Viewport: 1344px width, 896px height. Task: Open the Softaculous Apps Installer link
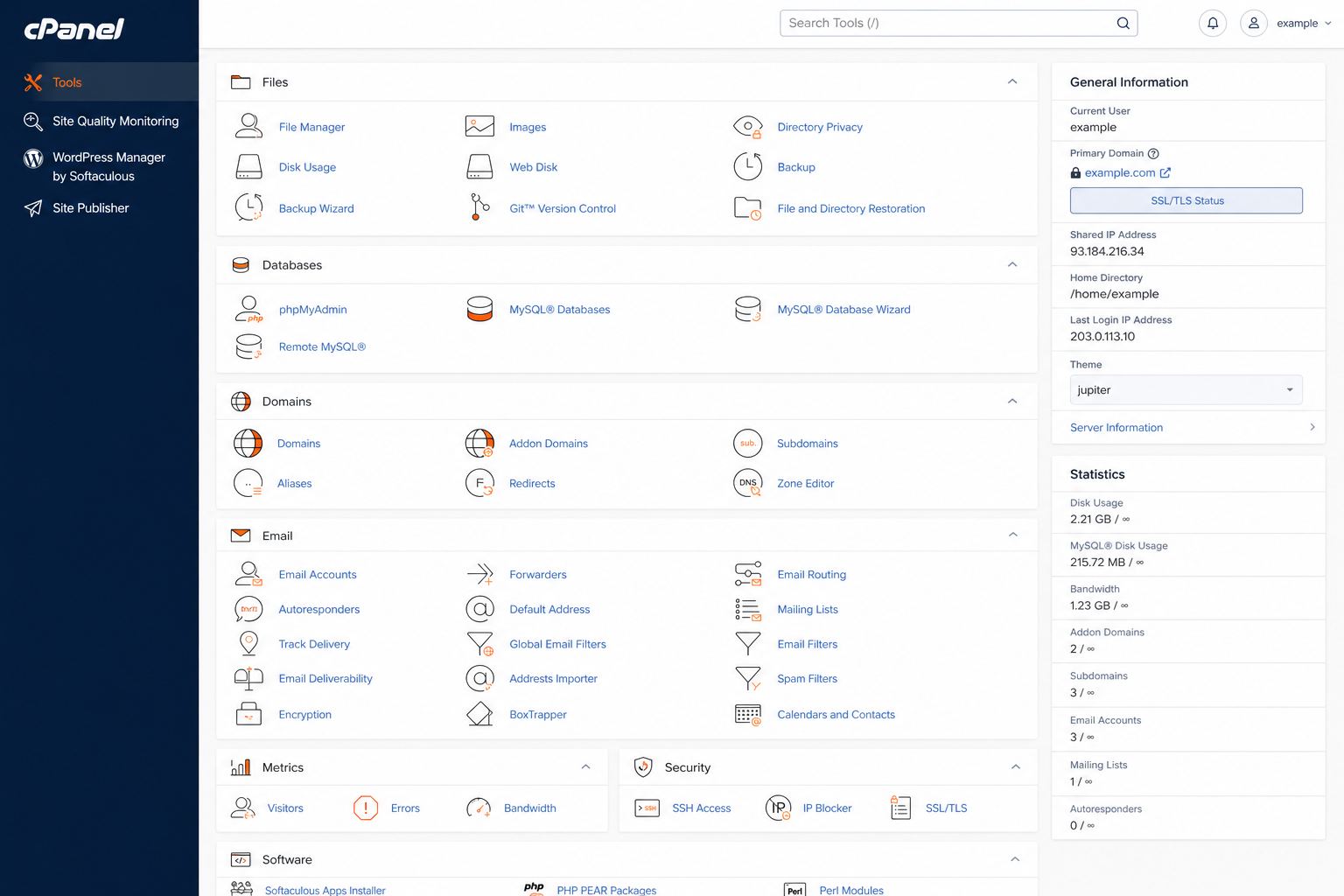tap(325, 889)
